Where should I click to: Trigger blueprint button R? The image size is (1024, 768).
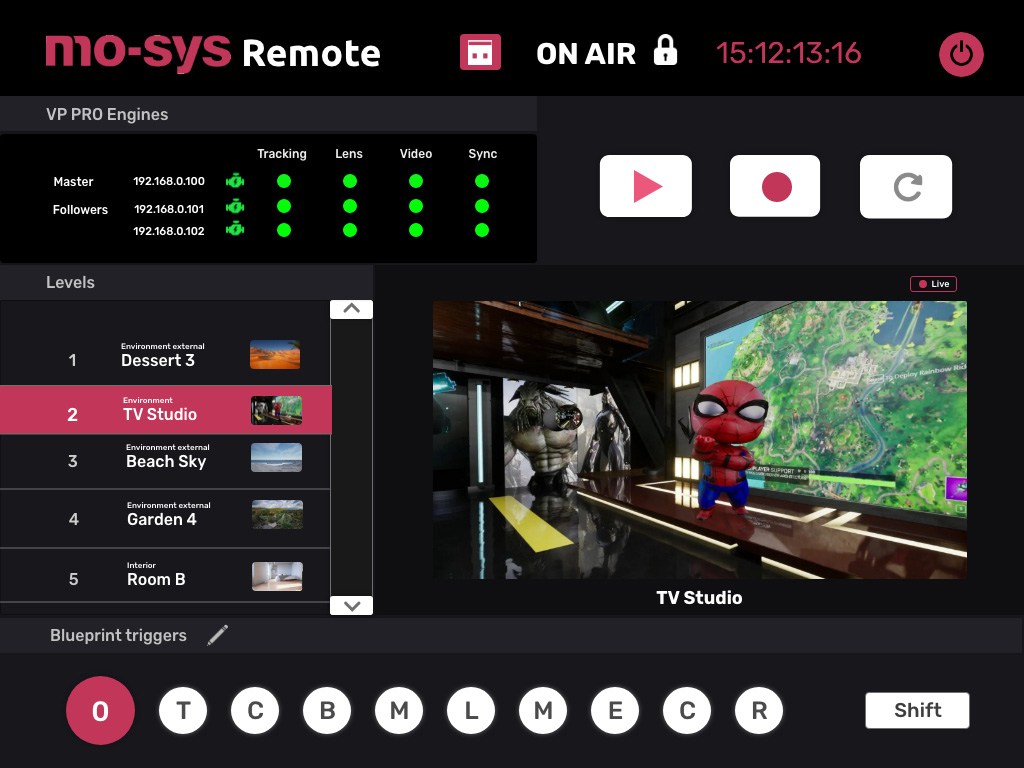point(759,711)
